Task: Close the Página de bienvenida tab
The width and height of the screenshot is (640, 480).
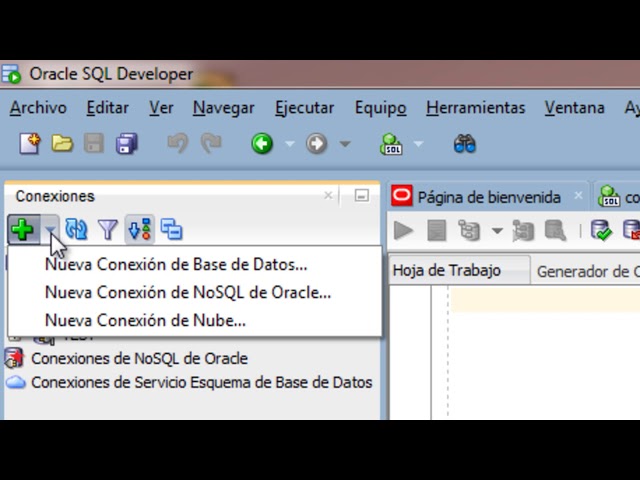Action: pos(578,196)
